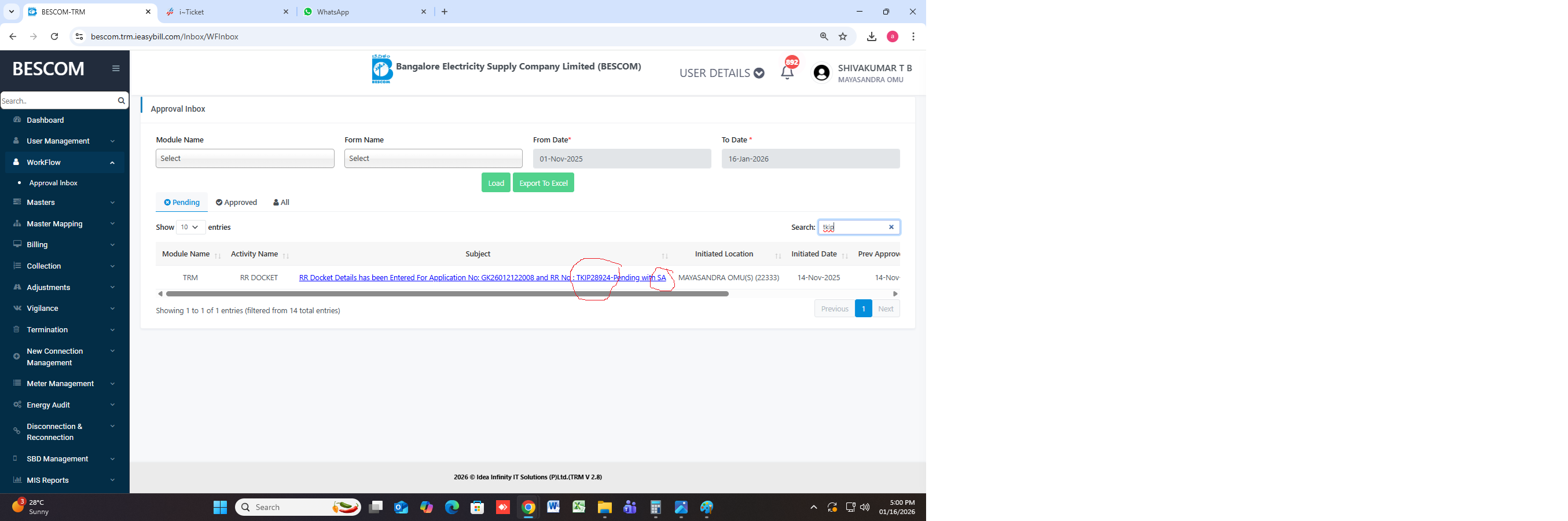
Task: View site information icon in address bar
Action: pos(79,36)
